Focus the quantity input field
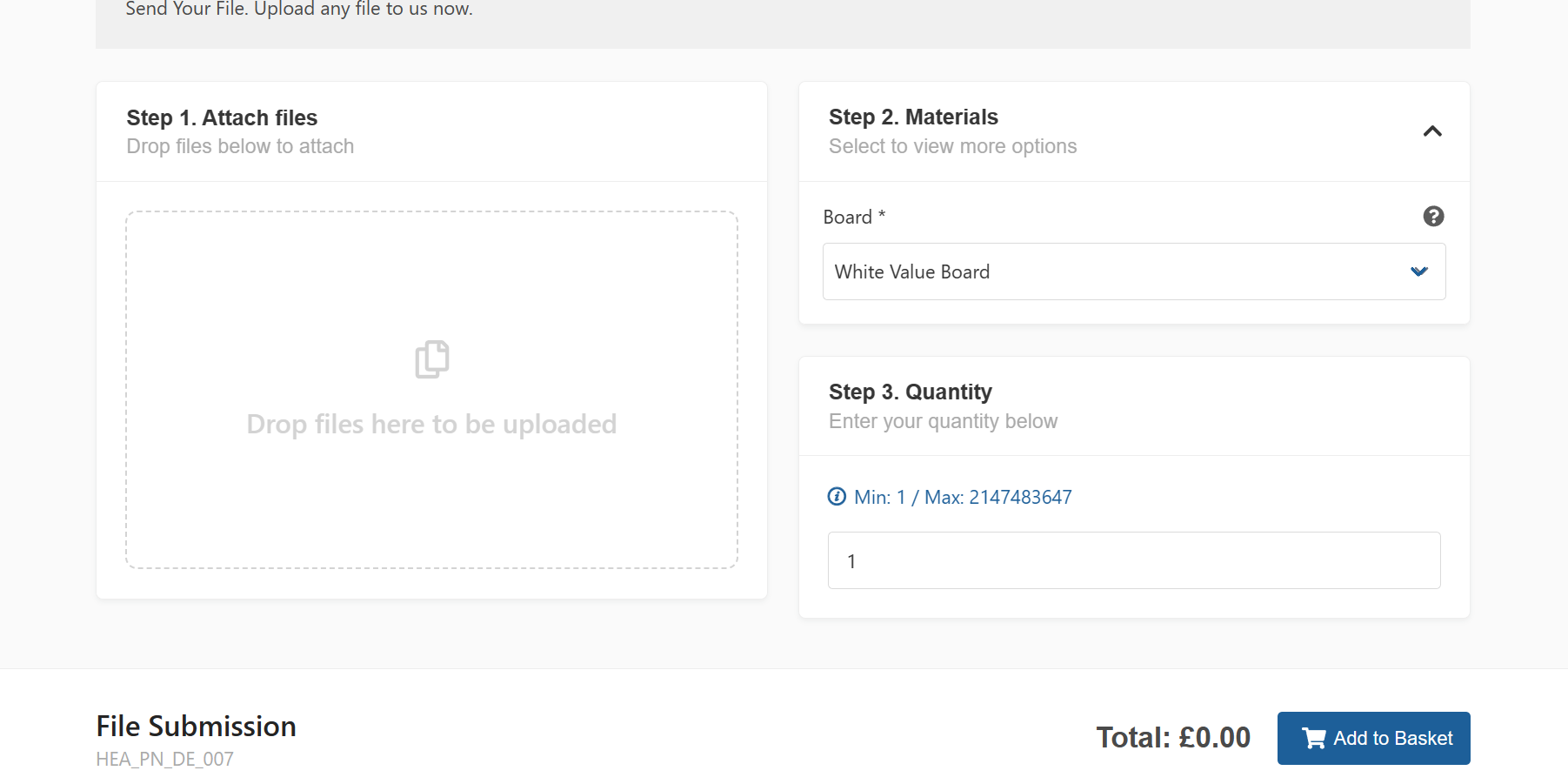1568x784 pixels. pyautogui.click(x=1133, y=560)
